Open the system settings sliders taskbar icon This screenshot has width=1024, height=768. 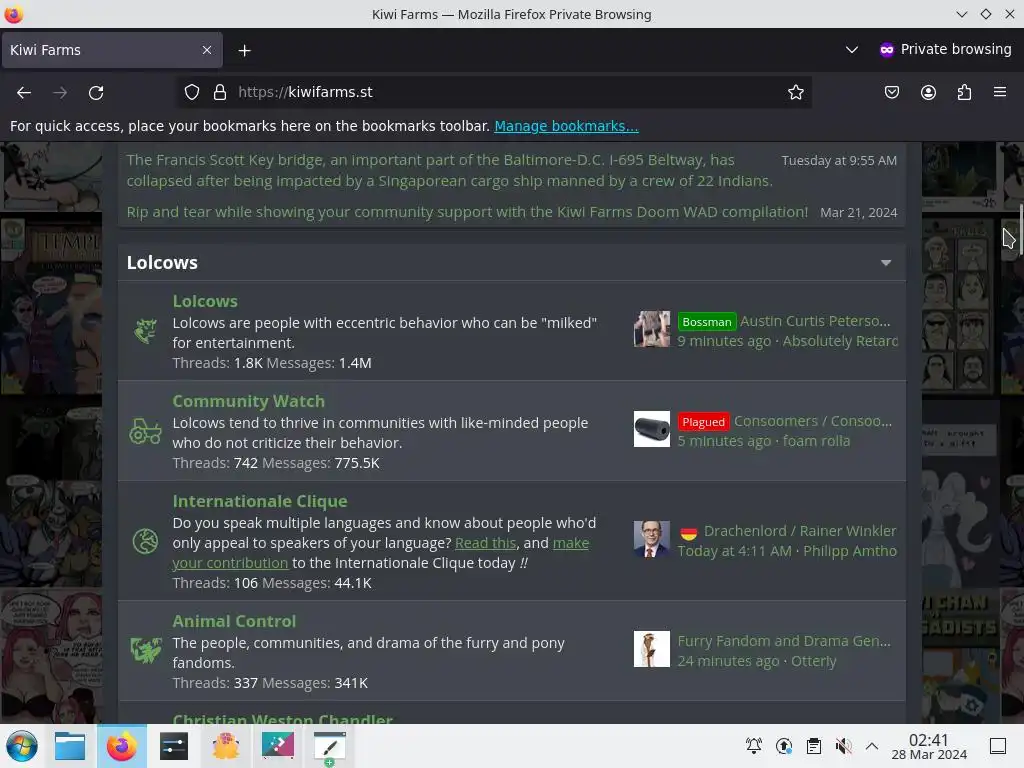click(174, 746)
